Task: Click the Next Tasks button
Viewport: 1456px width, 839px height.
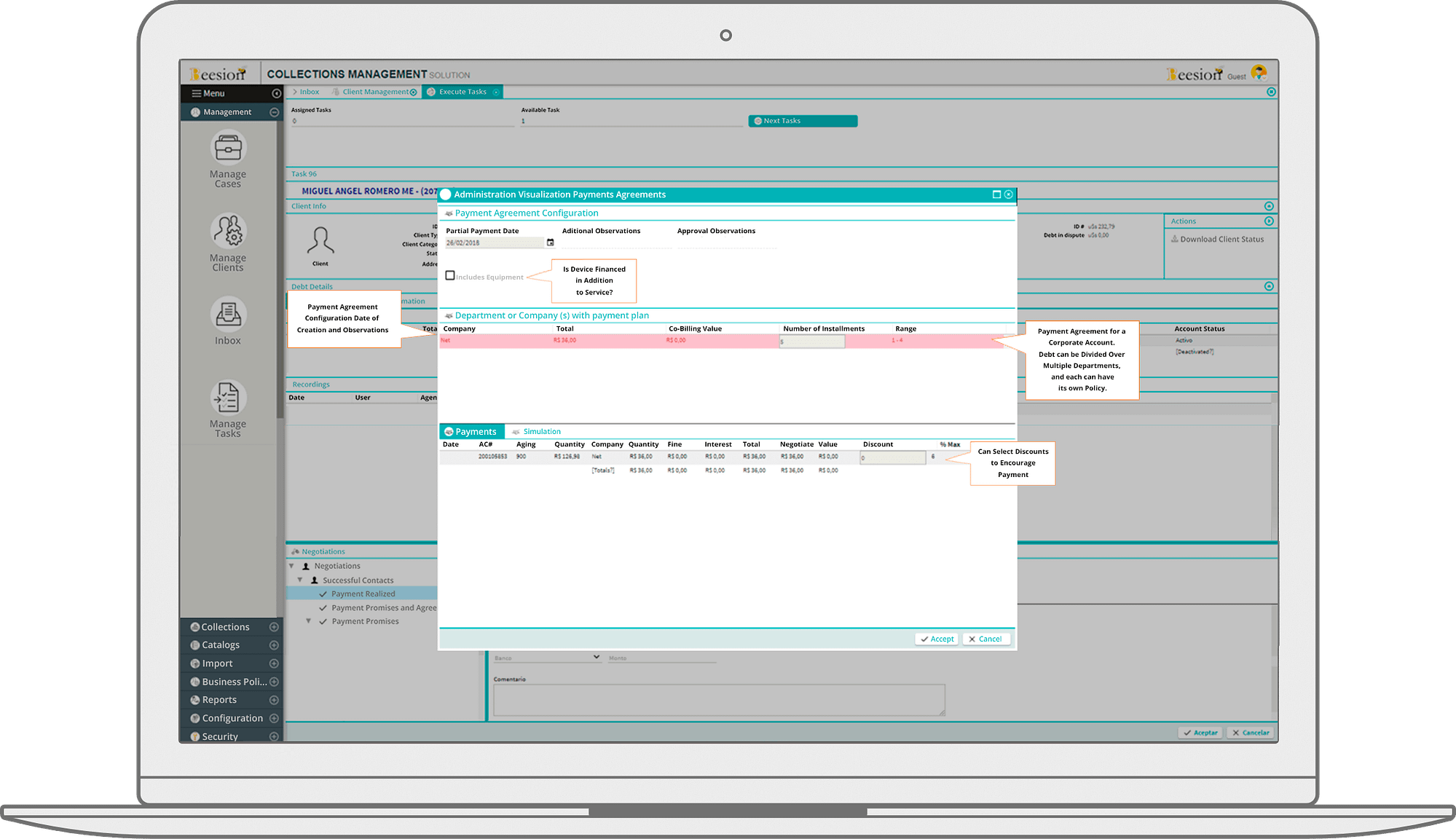Action: tap(803, 121)
